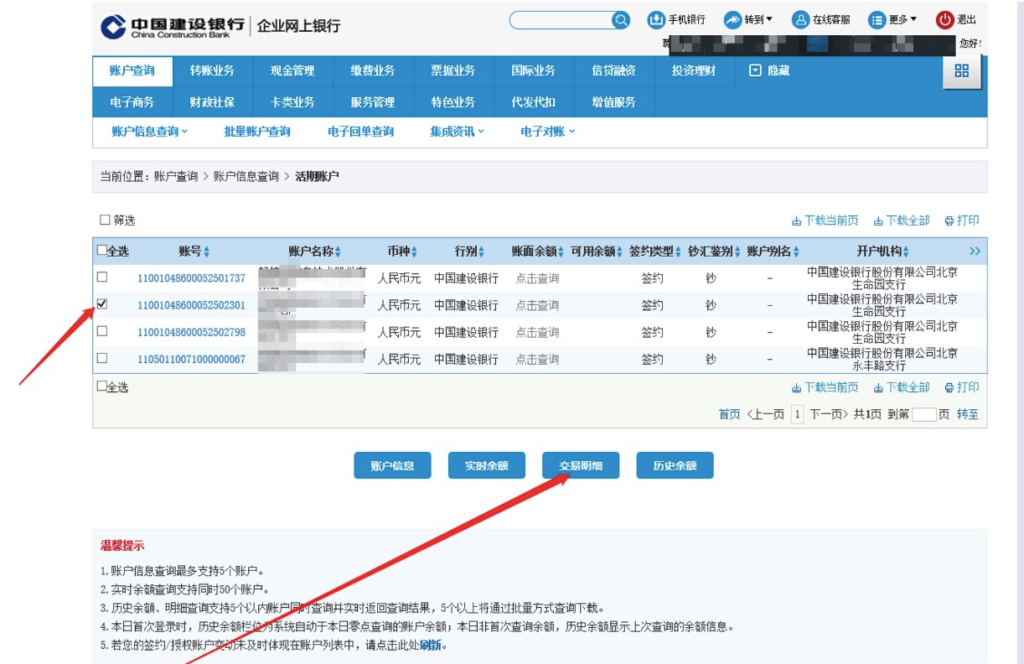This screenshot has width=1024, height=664.
Task: Open 批量账户查询 submenu item
Action: pyautogui.click(x=257, y=131)
